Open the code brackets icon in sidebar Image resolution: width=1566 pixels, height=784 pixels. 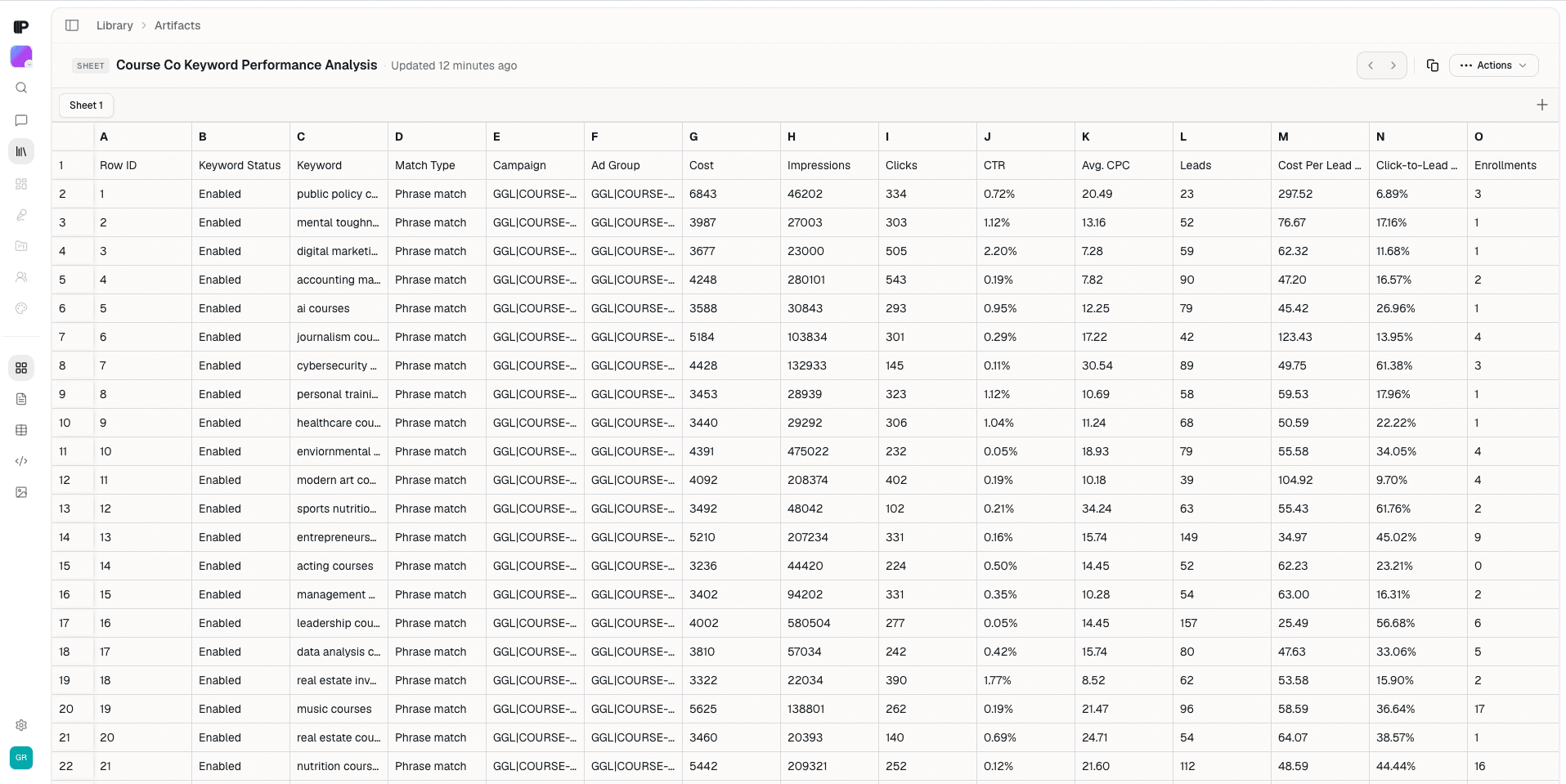pyautogui.click(x=21, y=461)
